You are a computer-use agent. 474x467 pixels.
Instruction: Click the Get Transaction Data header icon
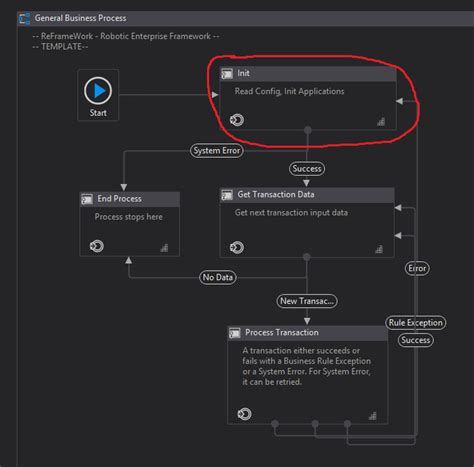[x=227, y=195]
